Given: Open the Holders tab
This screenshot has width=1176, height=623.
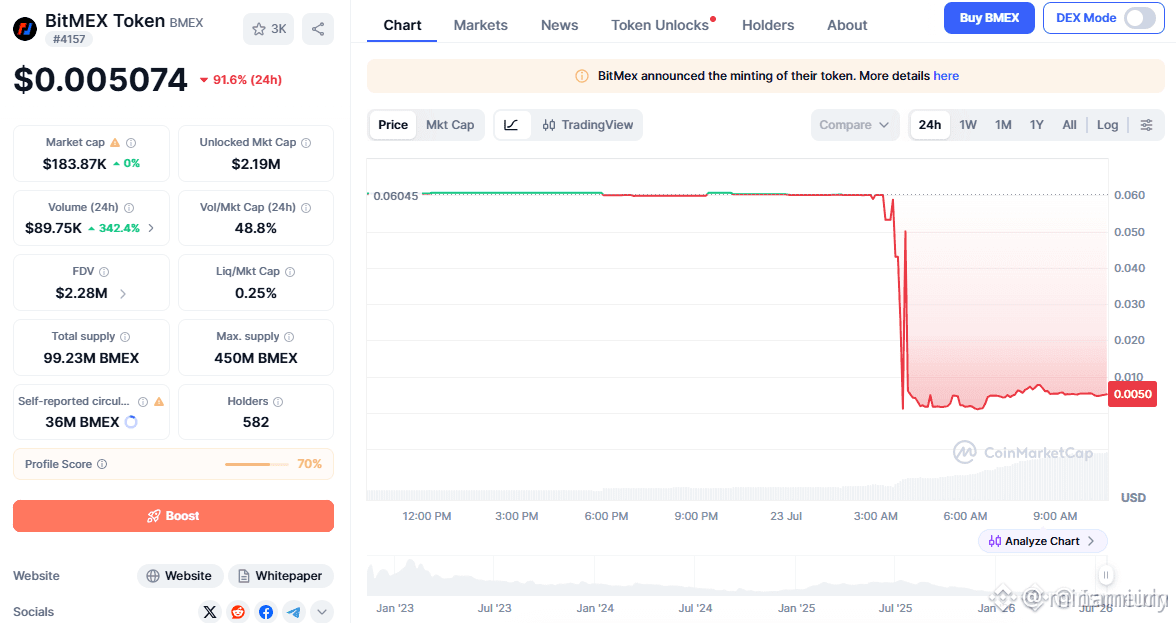Looking at the screenshot, I should coord(768,25).
